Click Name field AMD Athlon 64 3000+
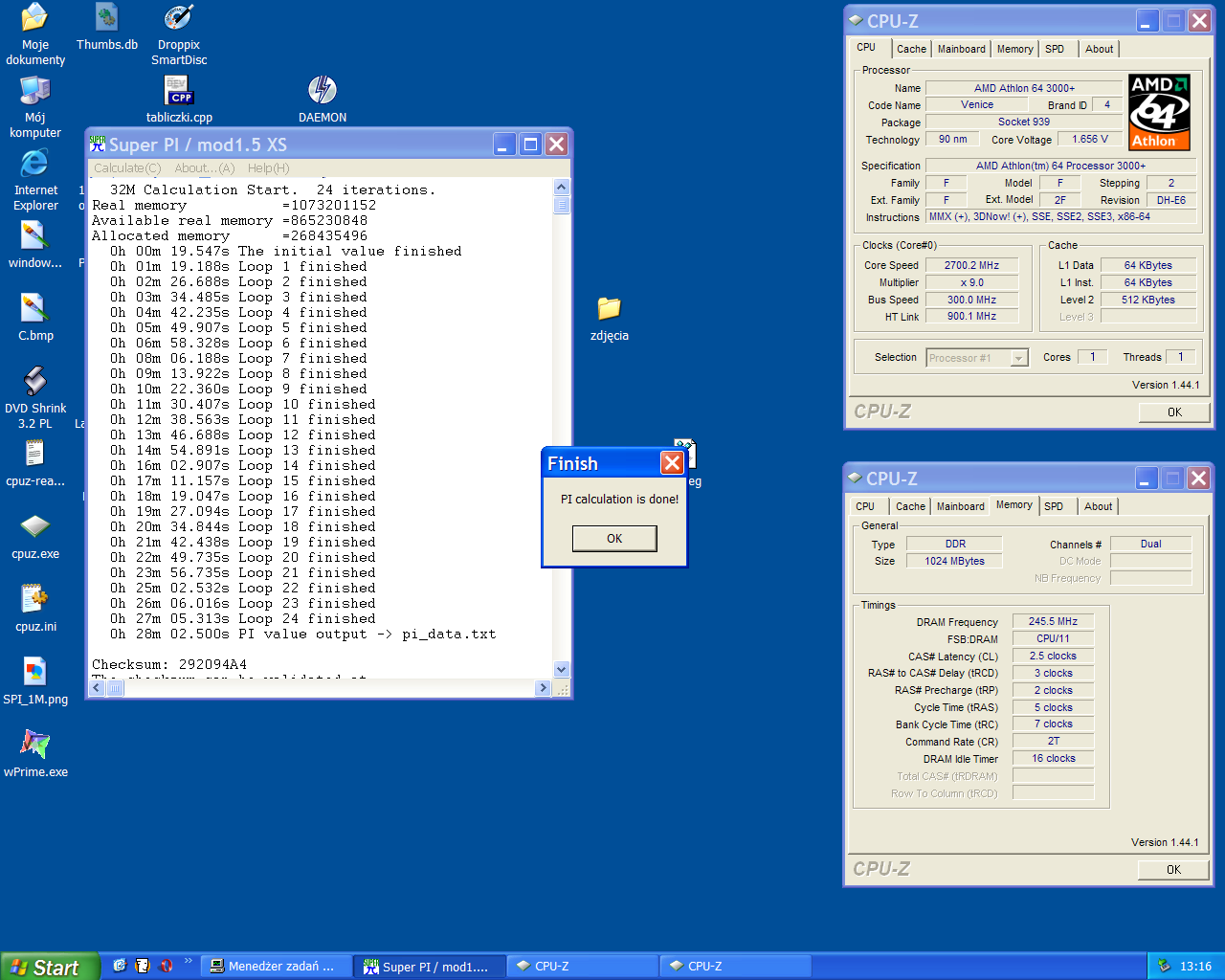Image resolution: width=1225 pixels, height=980 pixels. tap(1024, 88)
